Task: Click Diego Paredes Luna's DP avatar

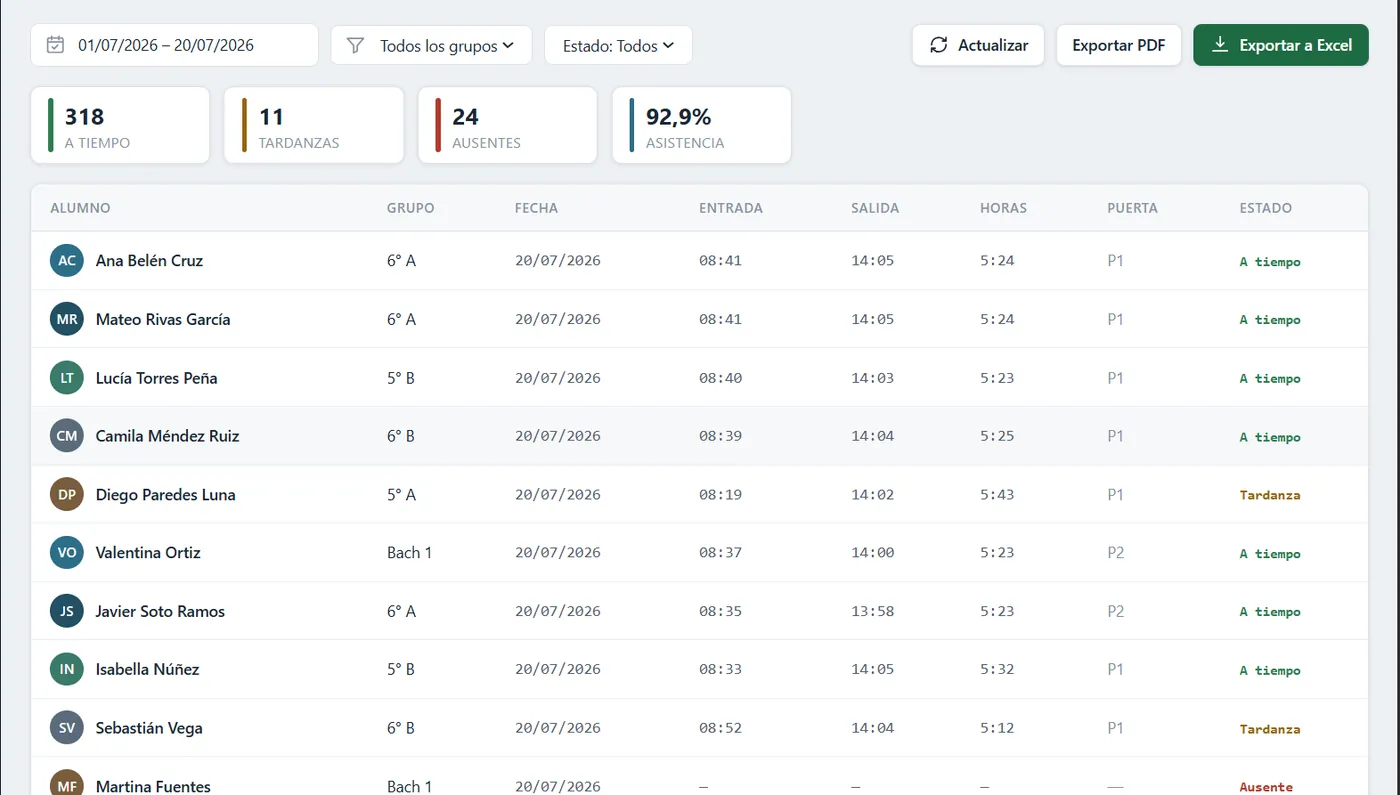Action: [67, 494]
